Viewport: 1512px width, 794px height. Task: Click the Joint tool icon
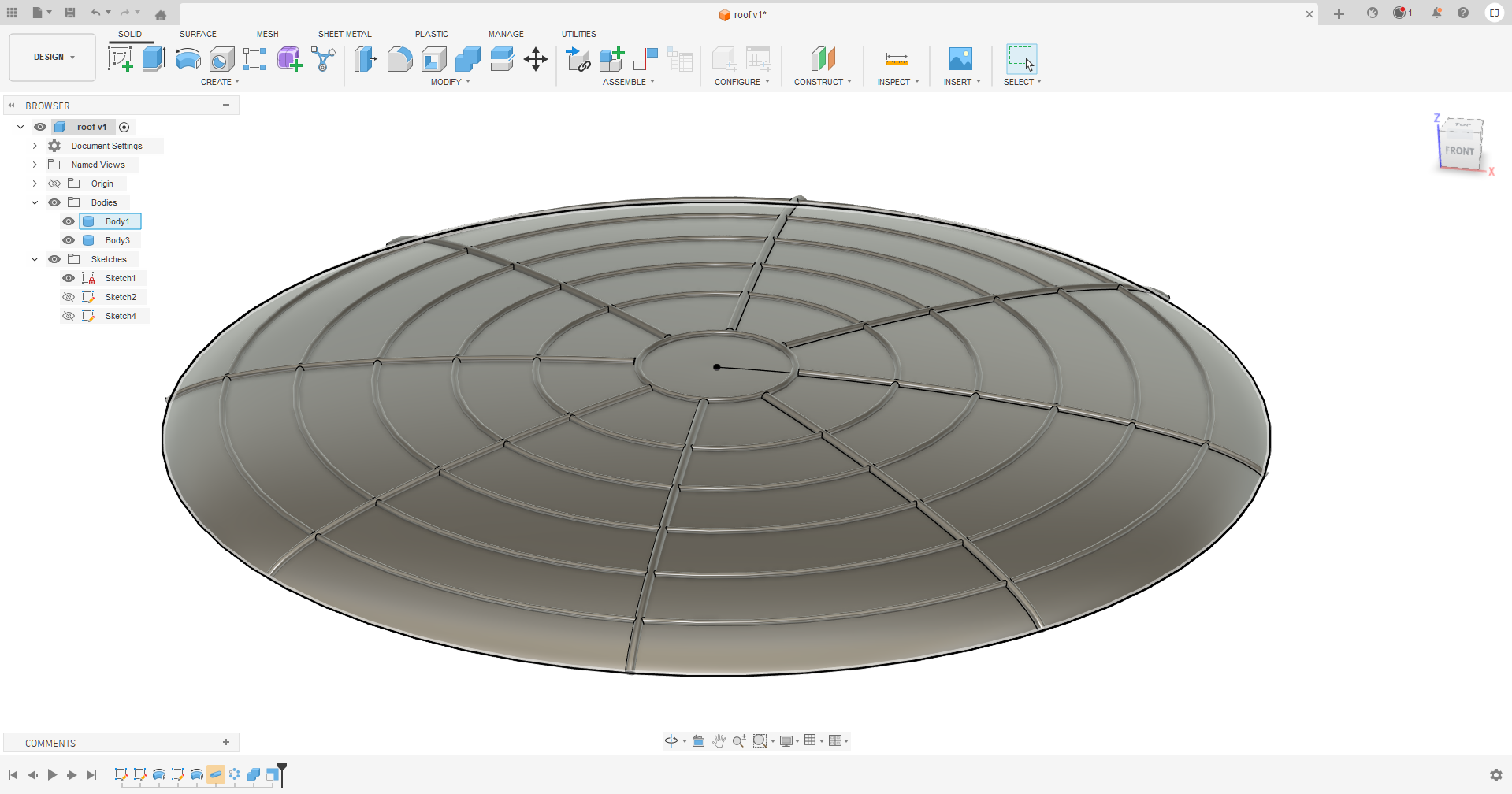(645, 59)
